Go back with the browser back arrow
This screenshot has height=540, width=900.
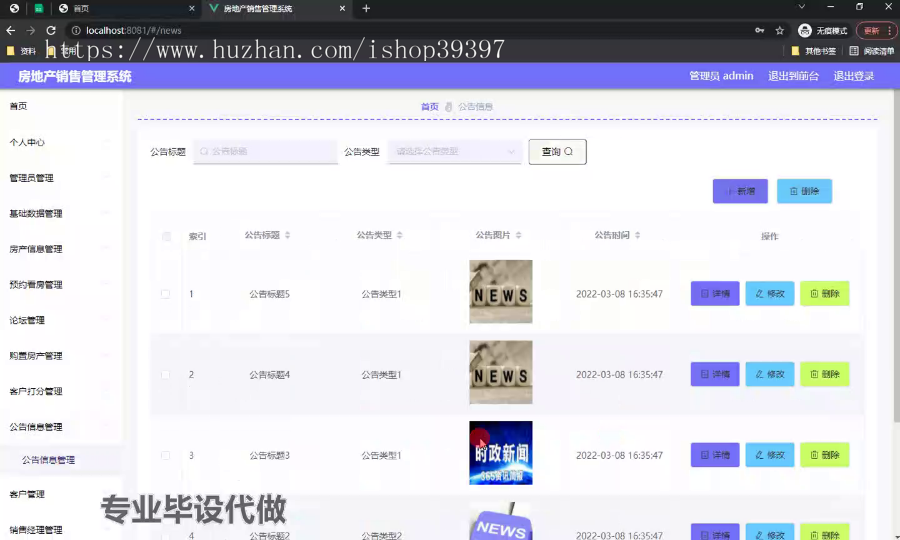click(10, 30)
